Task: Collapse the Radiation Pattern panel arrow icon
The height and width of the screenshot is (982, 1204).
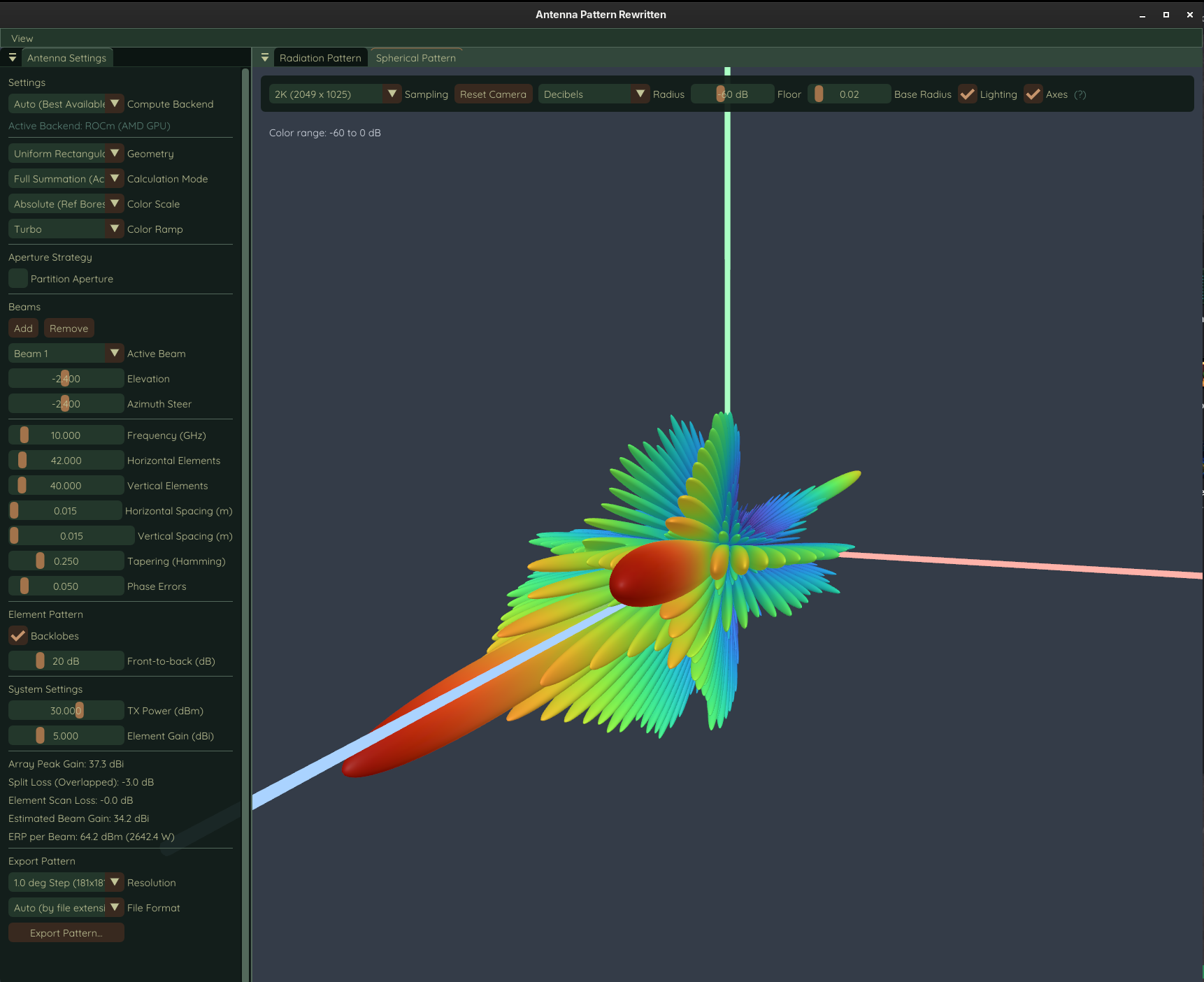Action: coord(265,57)
